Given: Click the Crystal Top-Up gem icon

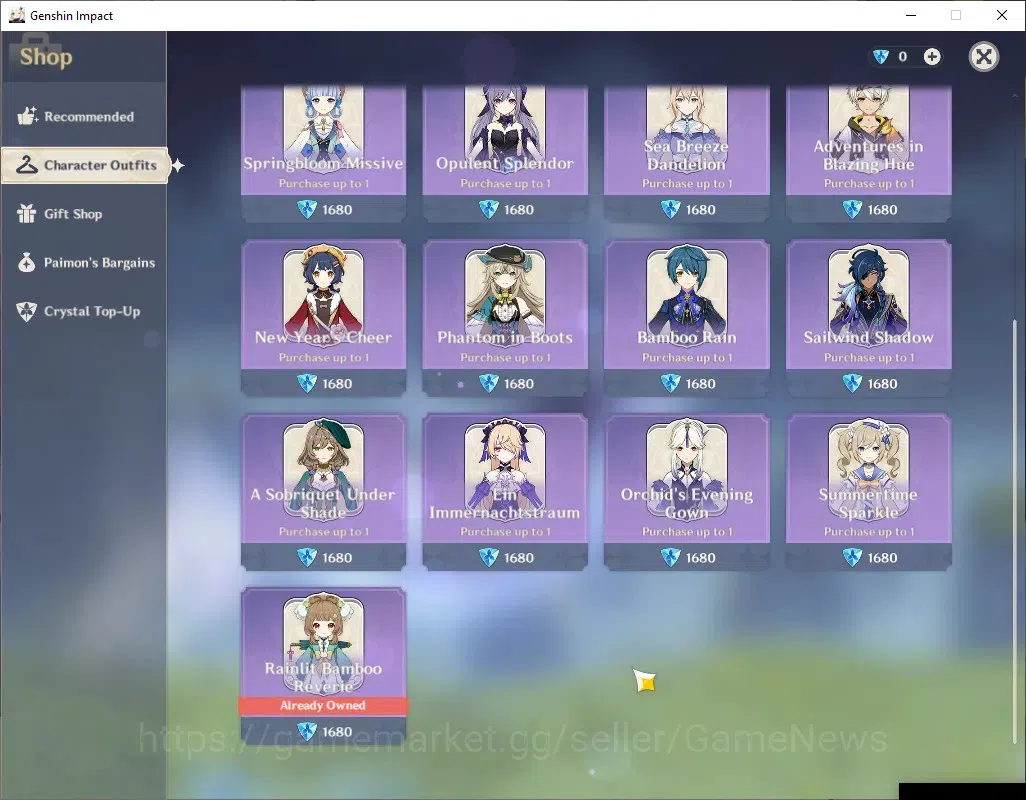Looking at the screenshot, I should (27, 311).
